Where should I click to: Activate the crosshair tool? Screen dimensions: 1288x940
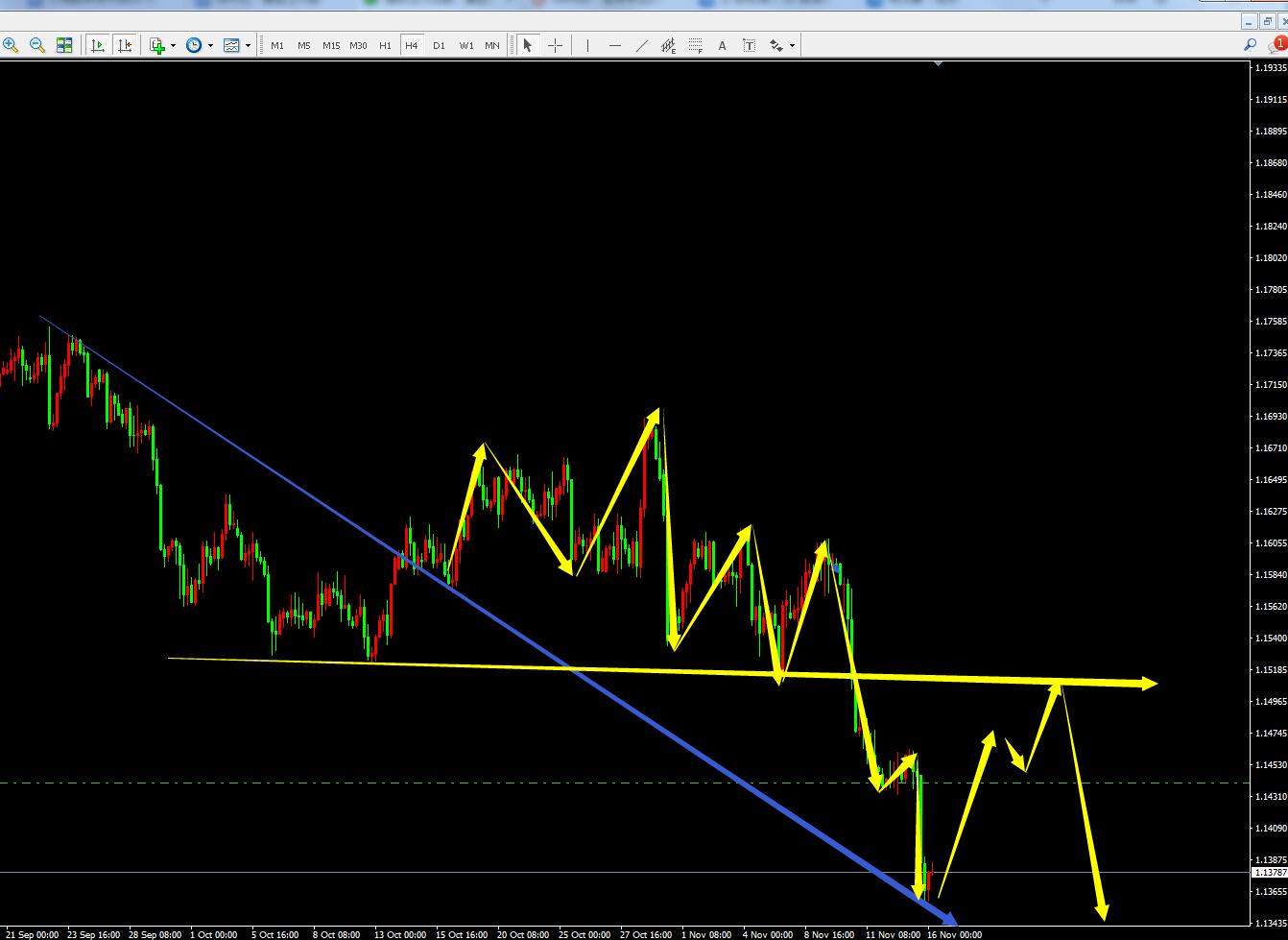(555, 45)
